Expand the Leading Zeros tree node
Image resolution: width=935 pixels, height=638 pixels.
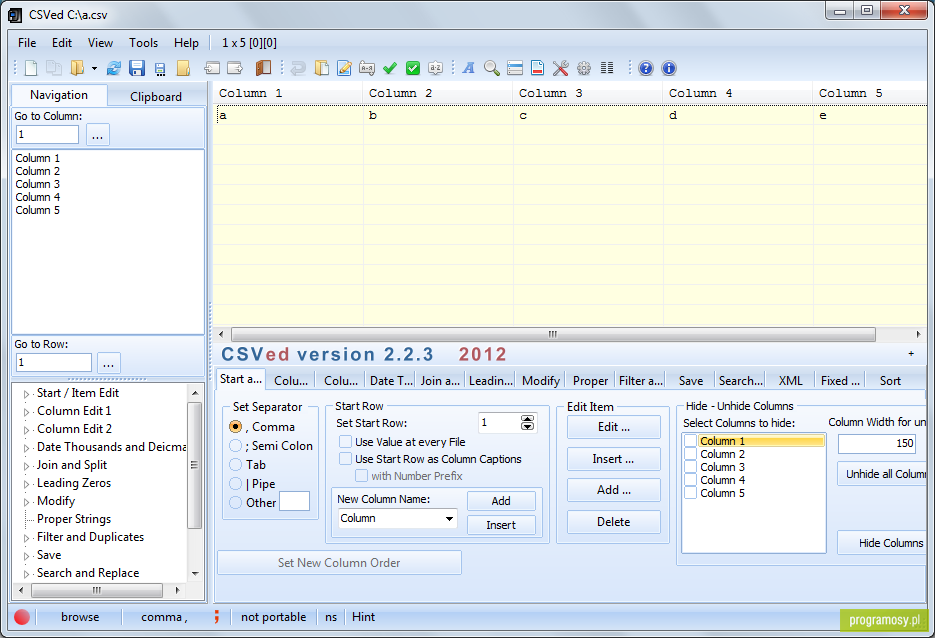click(x=26, y=484)
